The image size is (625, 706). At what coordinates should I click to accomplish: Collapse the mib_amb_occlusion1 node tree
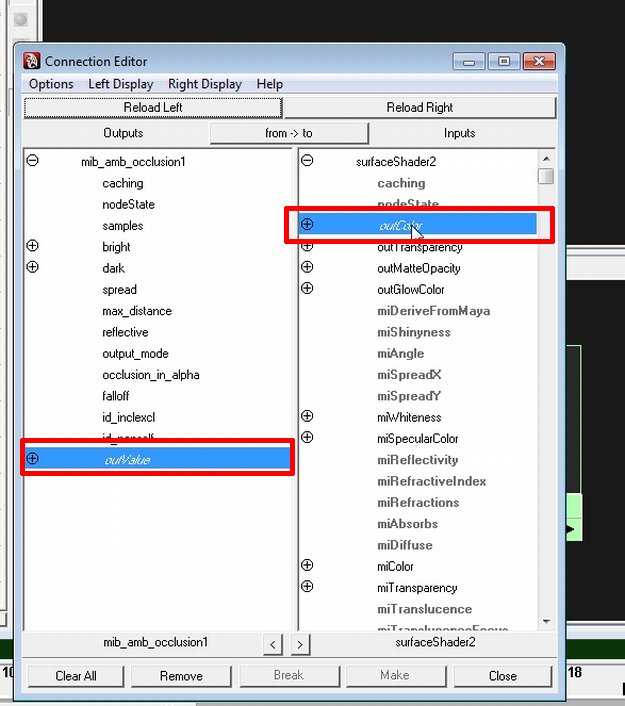(x=32, y=160)
